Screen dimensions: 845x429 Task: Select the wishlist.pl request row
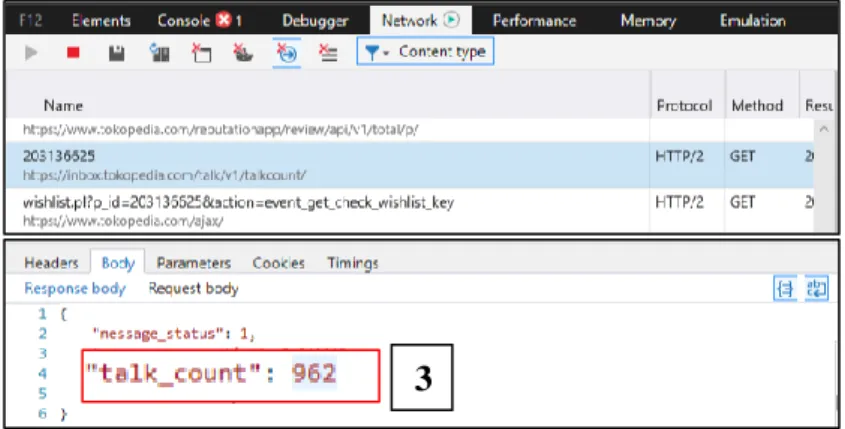[x=408, y=211]
